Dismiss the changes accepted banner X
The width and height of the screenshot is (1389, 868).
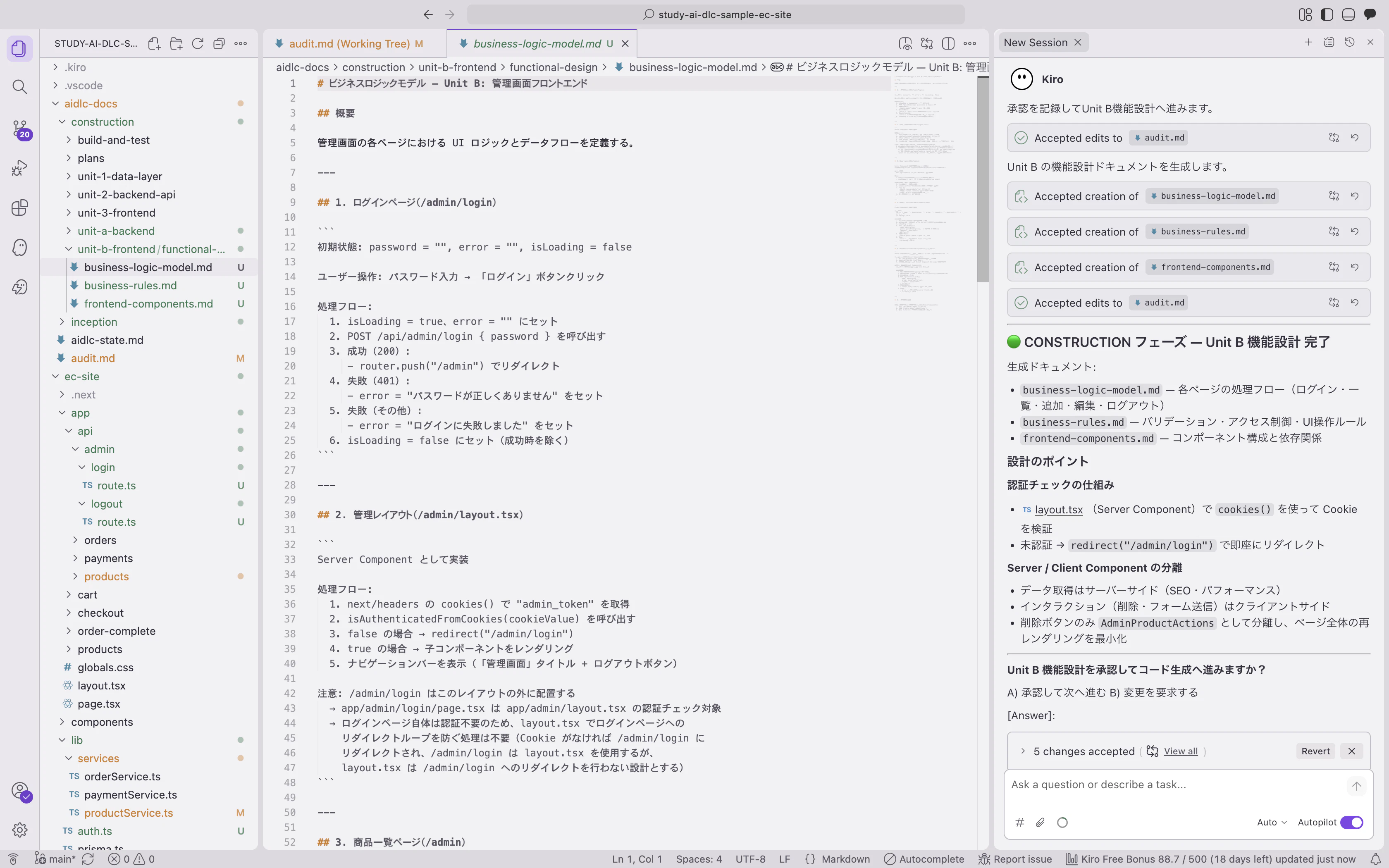click(1352, 751)
